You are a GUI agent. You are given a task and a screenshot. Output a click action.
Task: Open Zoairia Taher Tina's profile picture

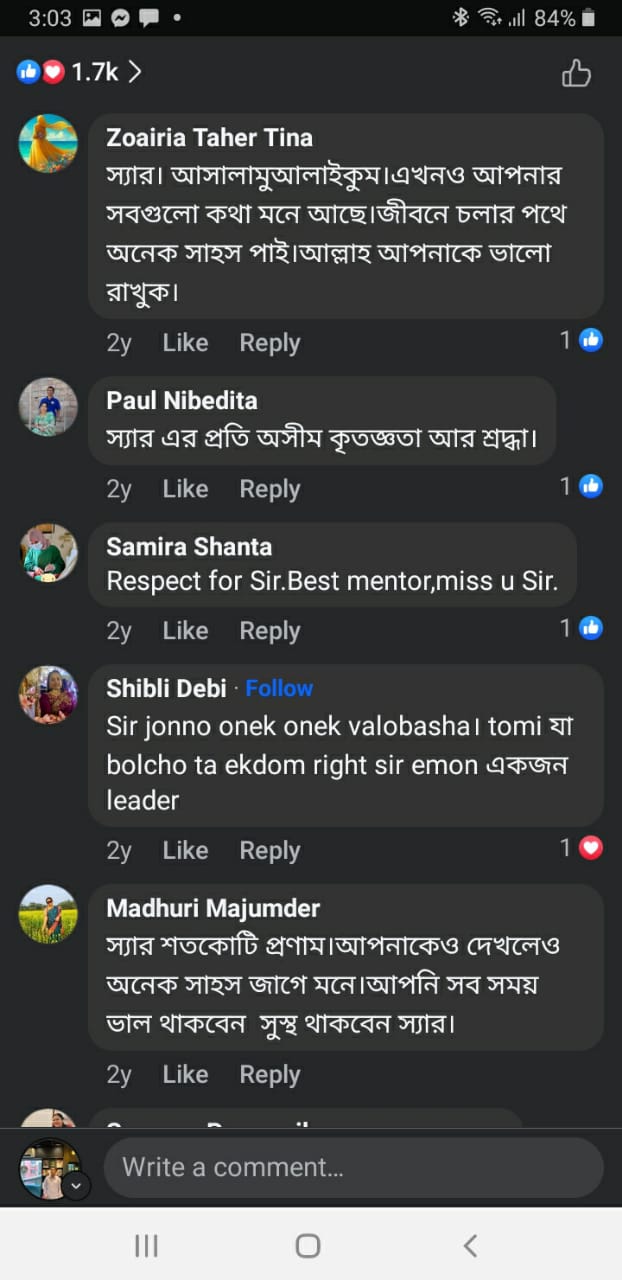click(x=48, y=143)
